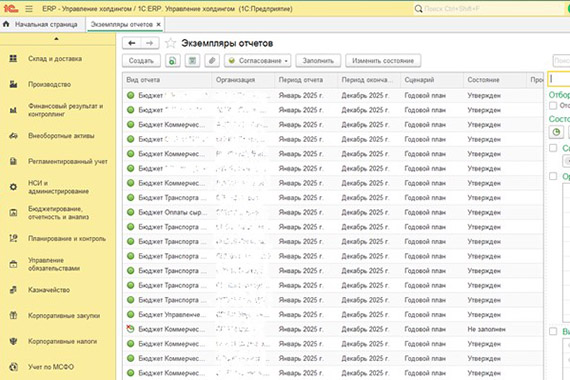Sort by the Состояние column header
This screenshot has width=570, height=380.
pos(495,80)
